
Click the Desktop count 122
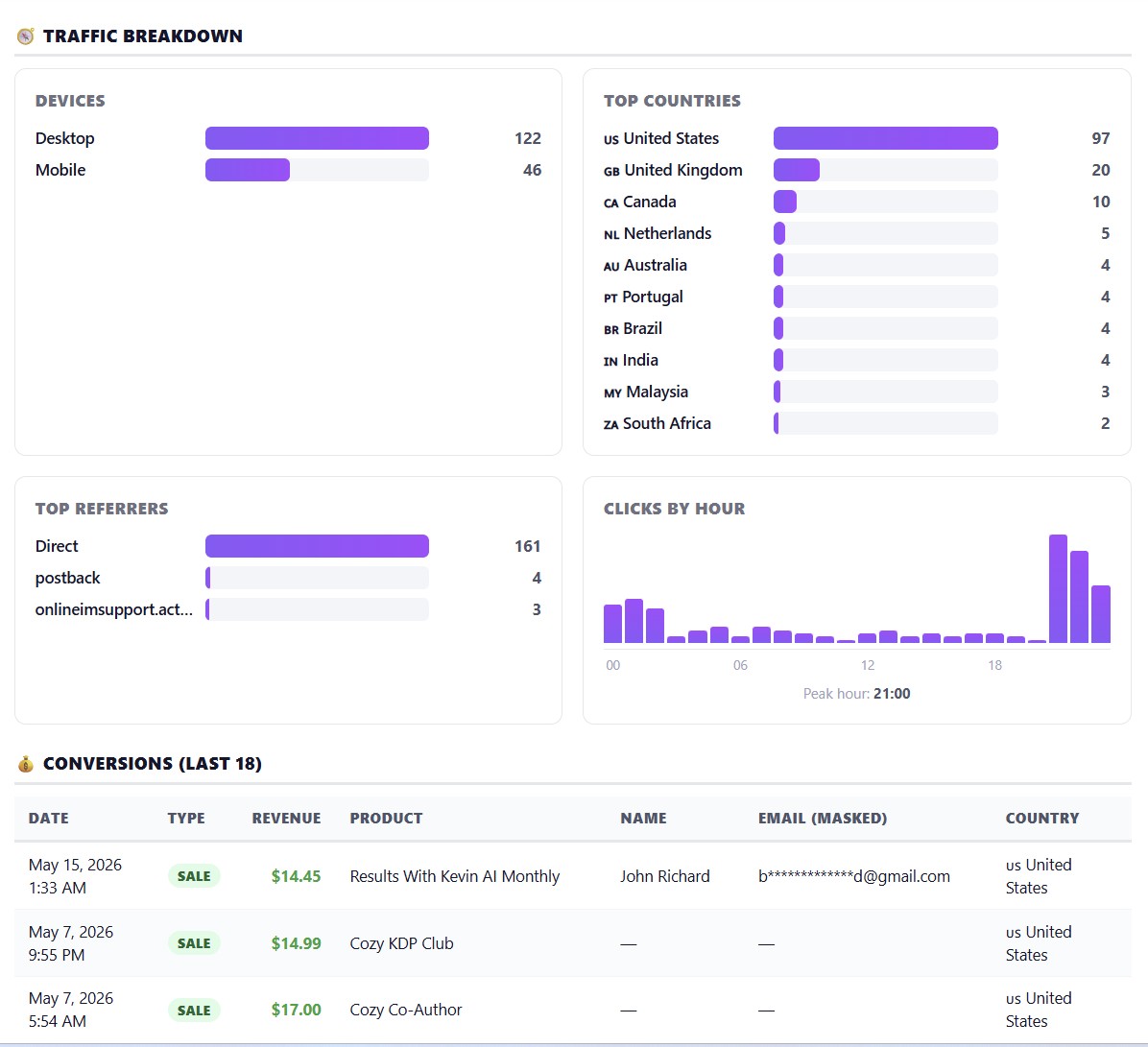527,138
